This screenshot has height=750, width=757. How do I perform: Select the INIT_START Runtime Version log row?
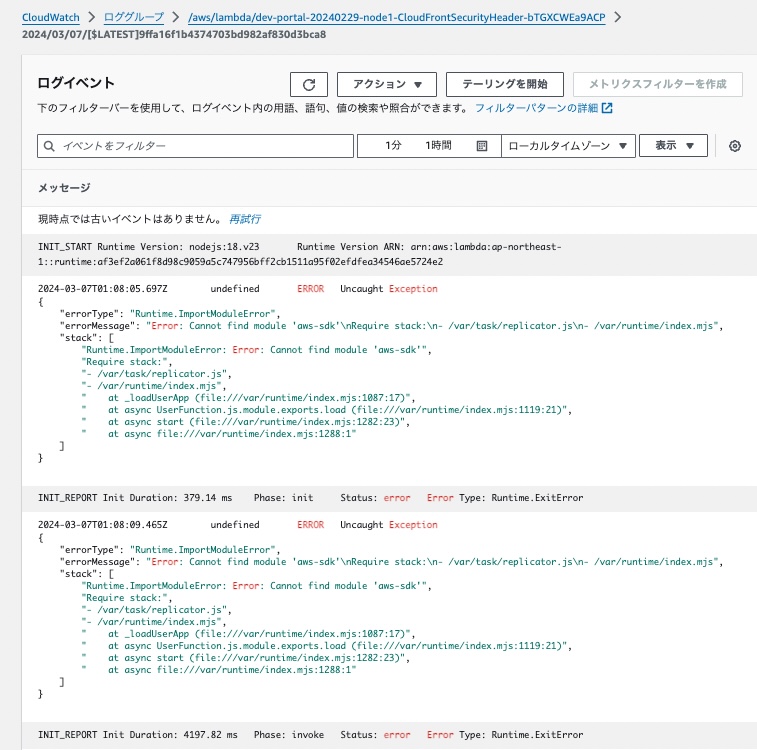389,254
